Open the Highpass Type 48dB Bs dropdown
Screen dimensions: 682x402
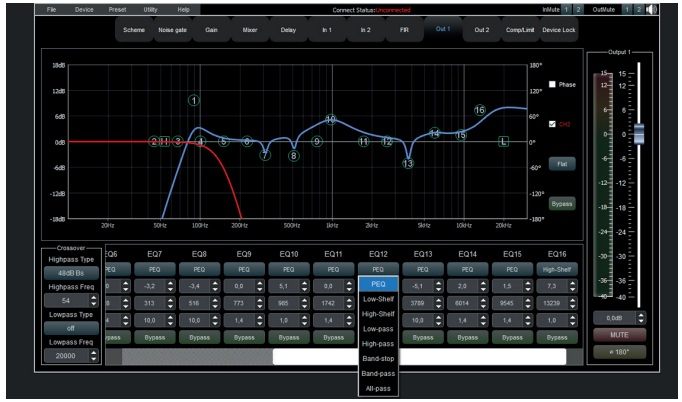coord(69,273)
